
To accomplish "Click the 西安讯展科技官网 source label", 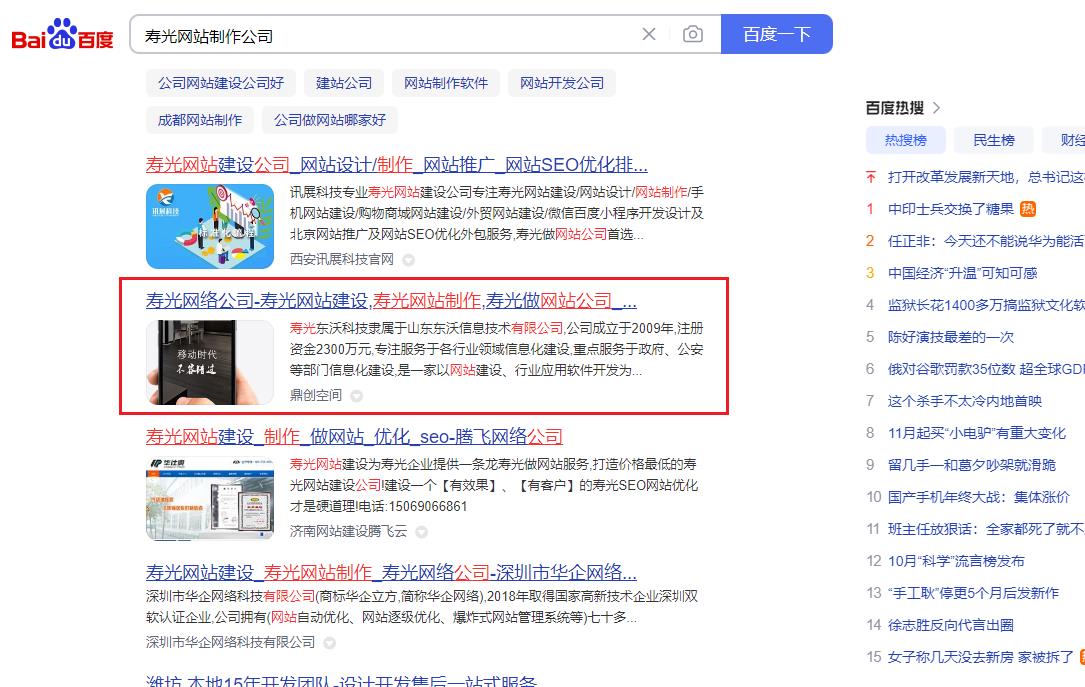I will point(342,259).
